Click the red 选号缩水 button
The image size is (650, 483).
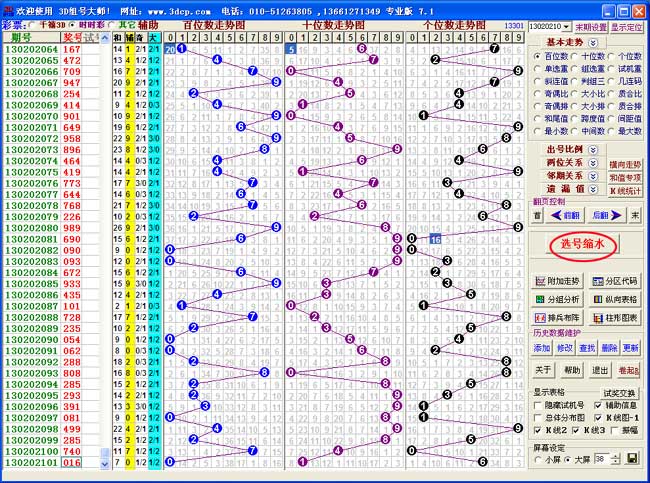pyautogui.click(x=587, y=244)
